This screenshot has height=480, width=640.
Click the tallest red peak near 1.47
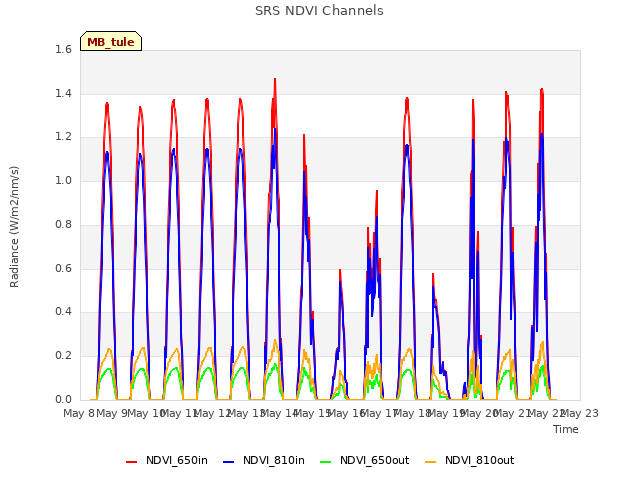point(275,80)
